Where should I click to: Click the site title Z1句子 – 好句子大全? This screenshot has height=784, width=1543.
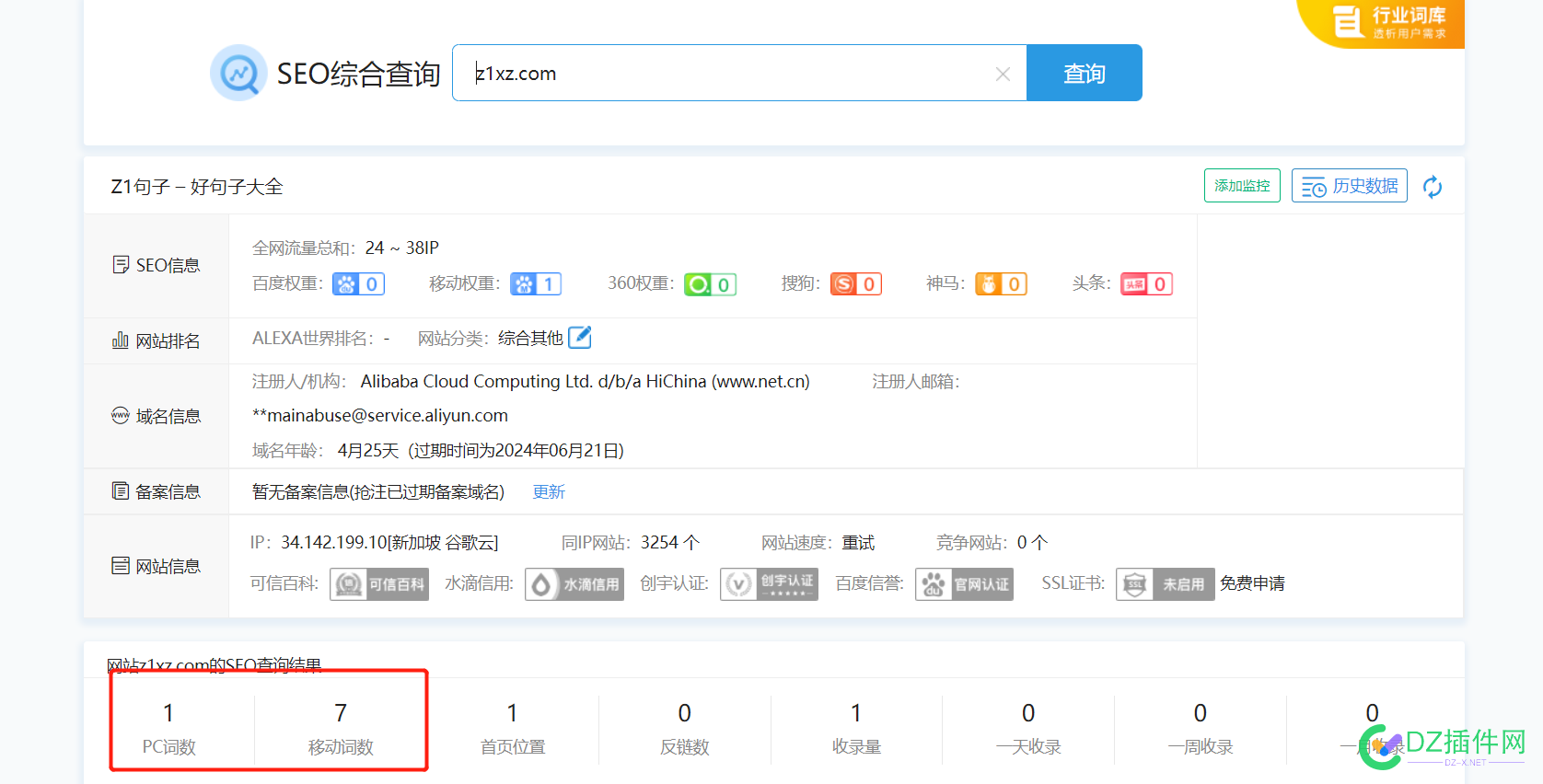pos(197,187)
